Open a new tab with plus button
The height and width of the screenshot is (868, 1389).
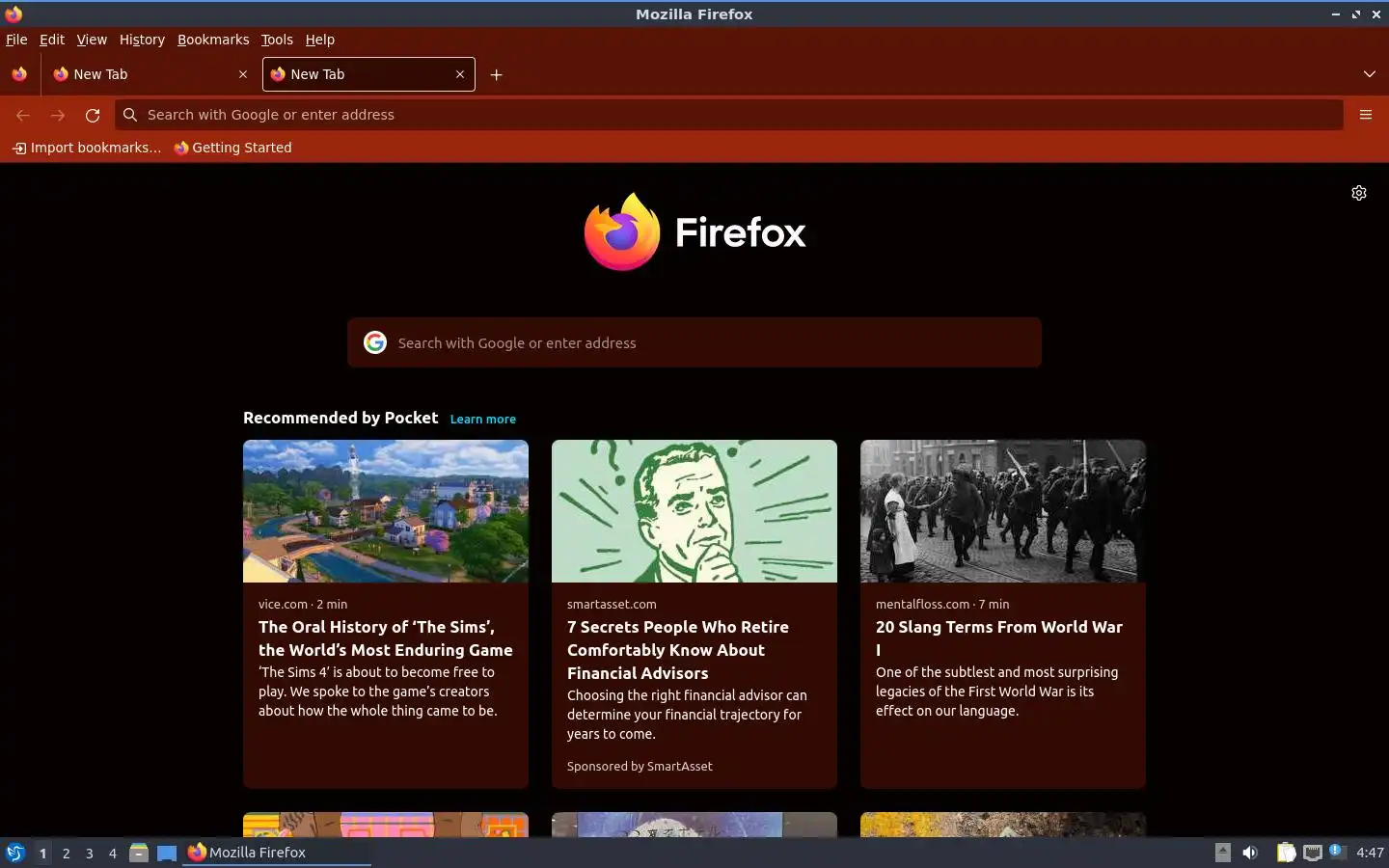point(496,74)
